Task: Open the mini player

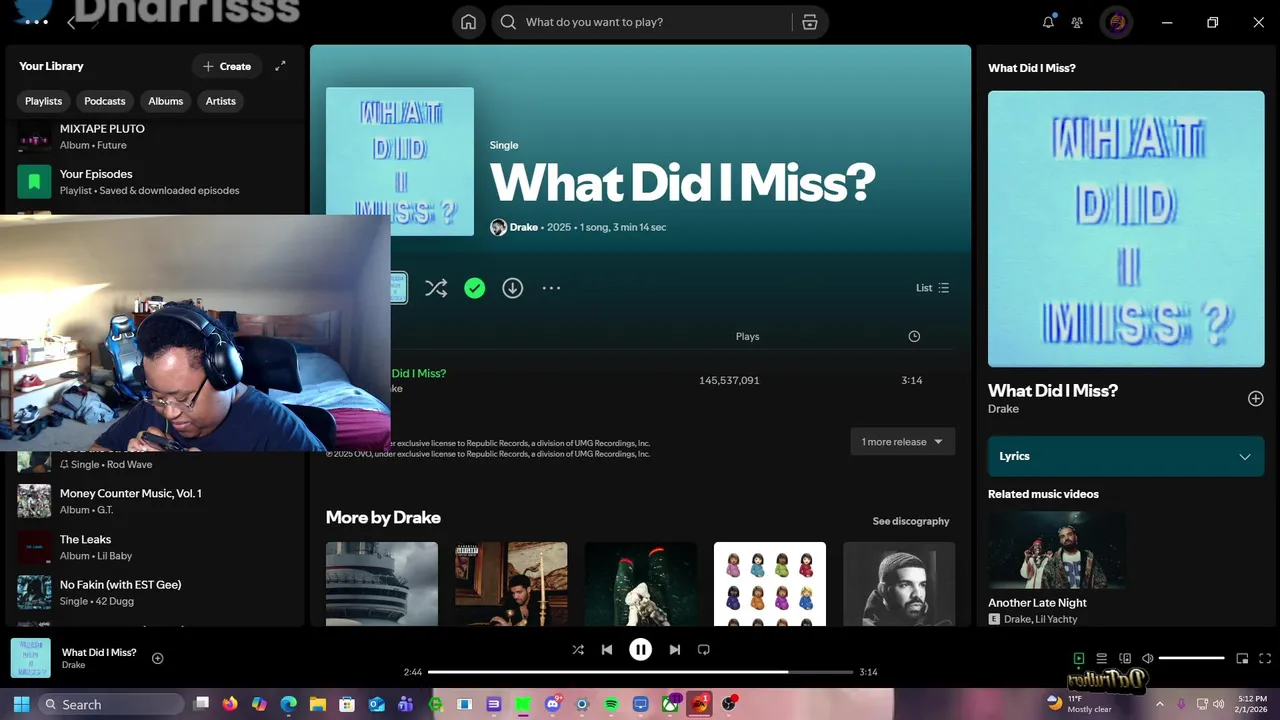Action: (x=1242, y=658)
